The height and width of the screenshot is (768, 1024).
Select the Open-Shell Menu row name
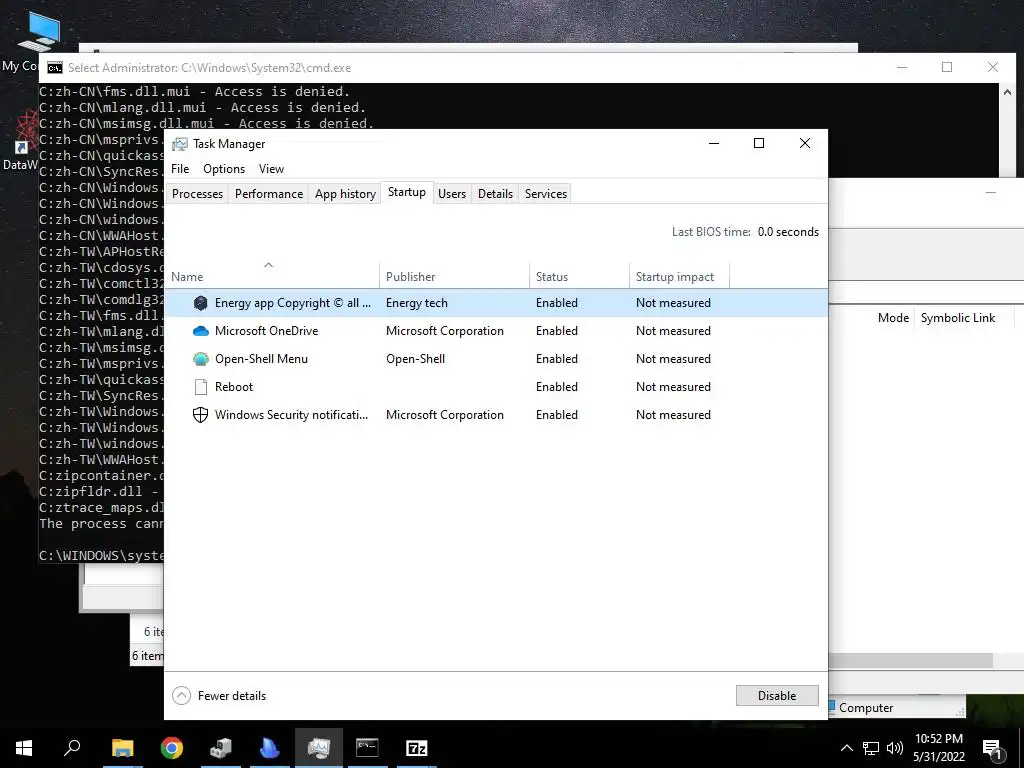coord(261,359)
